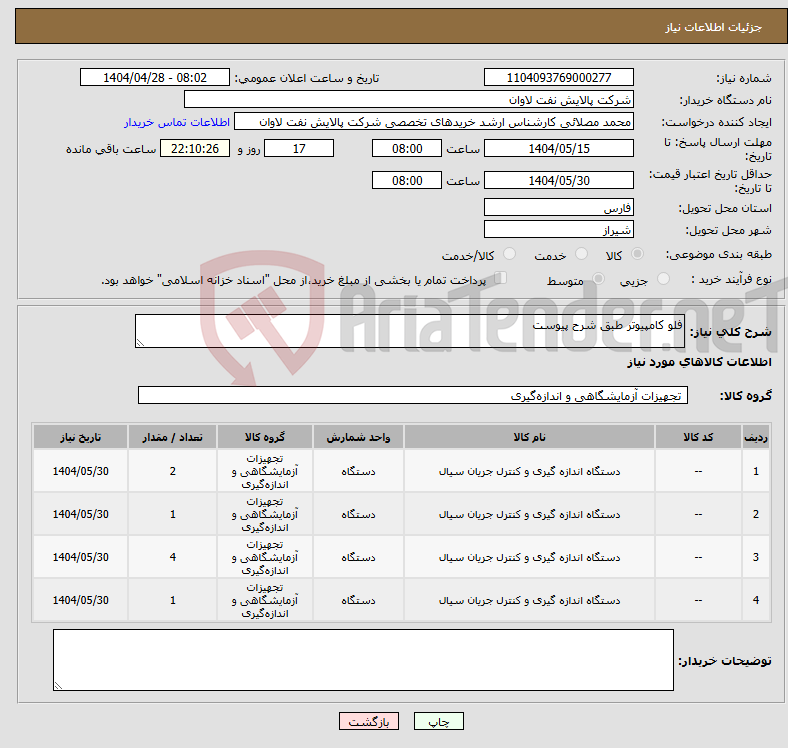This screenshot has height=748, width=788.
Task: Click the چاپ print button
Action: coord(439,721)
